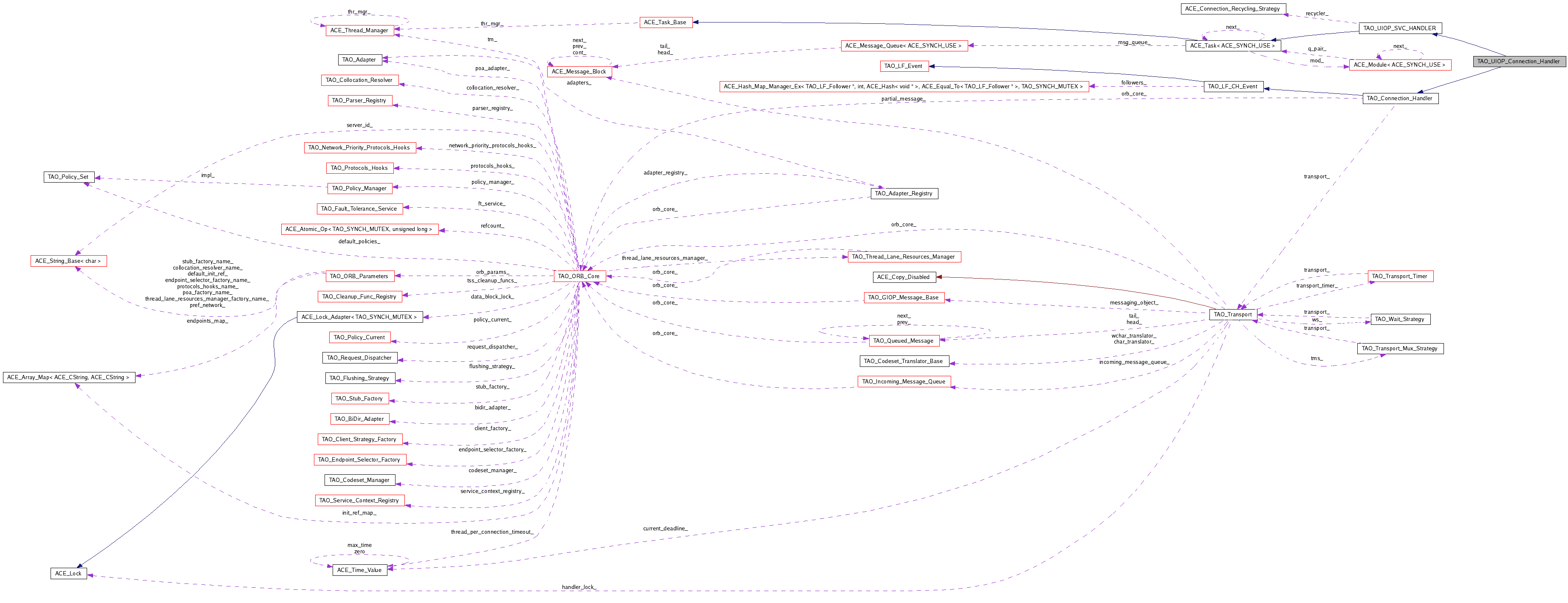Screen dimensions: 1568x603
Task: Select the ACE_Time_Value node
Action: click(x=359, y=570)
